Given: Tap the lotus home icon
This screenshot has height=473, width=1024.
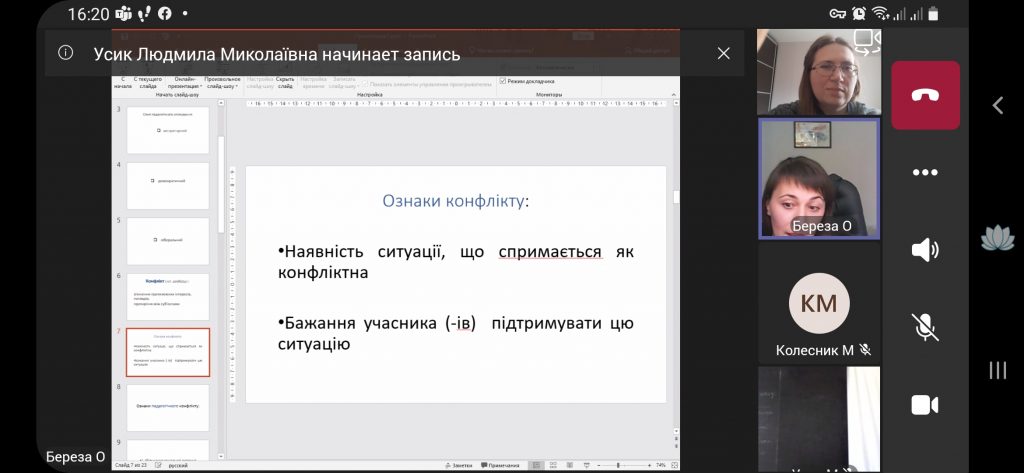Looking at the screenshot, I should click(x=997, y=238).
